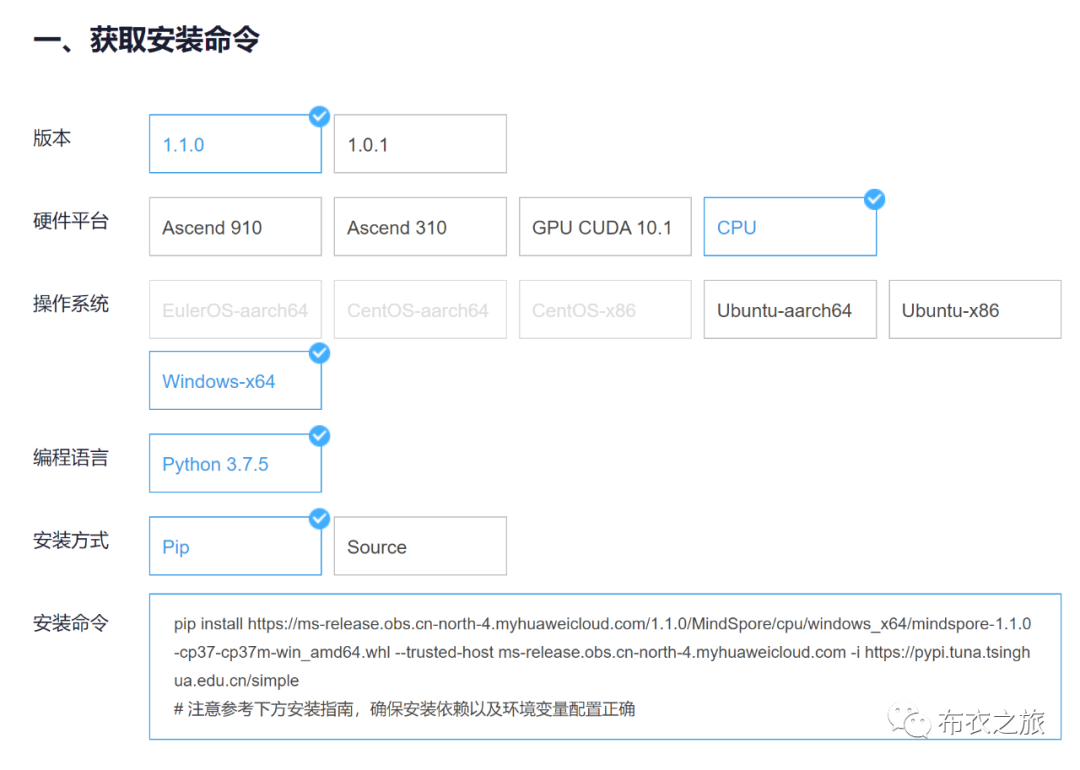Click the '硬件平台' row label

71,221
